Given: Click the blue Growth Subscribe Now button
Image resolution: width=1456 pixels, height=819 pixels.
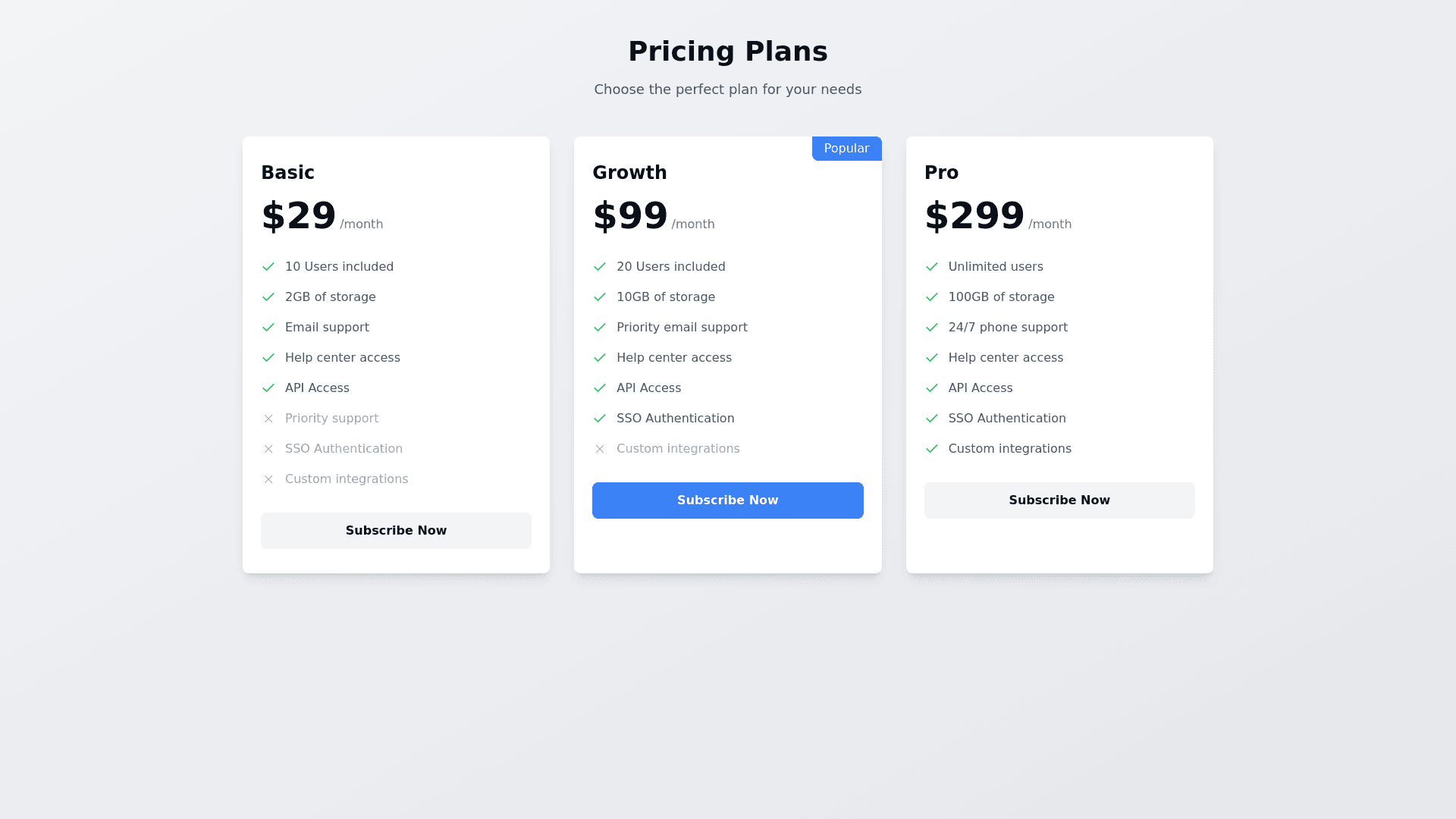Looking at the screenshot, I should point(727,500).
